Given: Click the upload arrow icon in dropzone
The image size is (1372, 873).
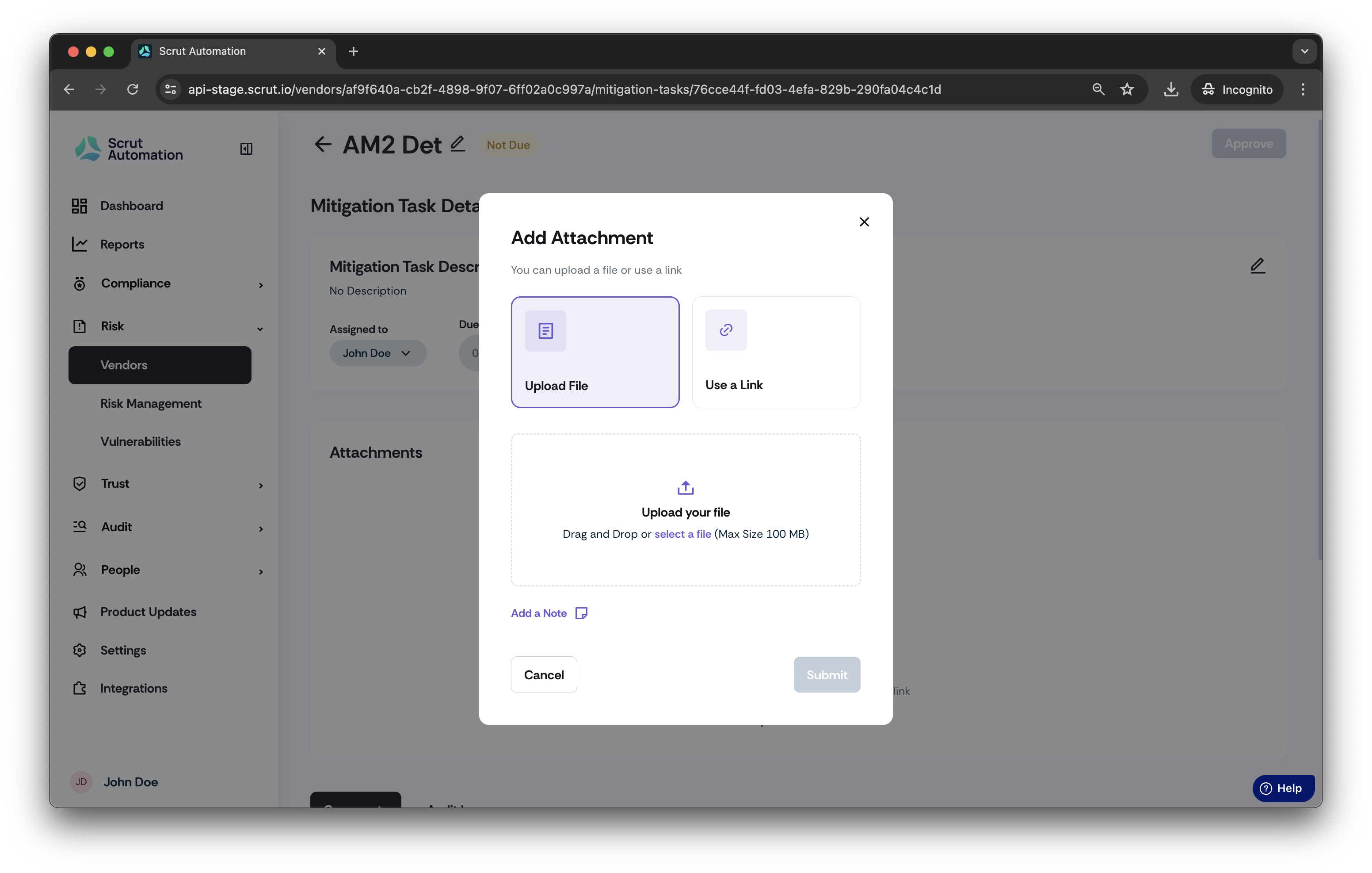Looking at the screenshot, I should [x=686, y=487].
